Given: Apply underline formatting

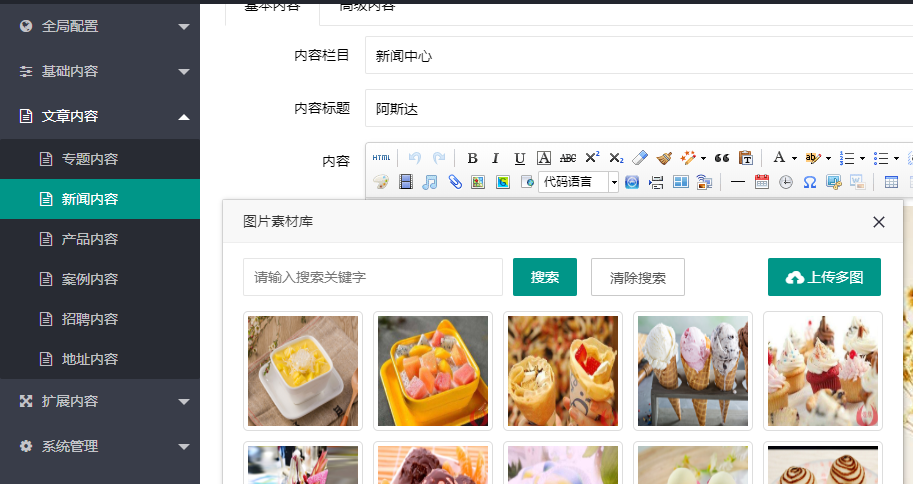Looking at the screenshot, I should click(519, 158).
